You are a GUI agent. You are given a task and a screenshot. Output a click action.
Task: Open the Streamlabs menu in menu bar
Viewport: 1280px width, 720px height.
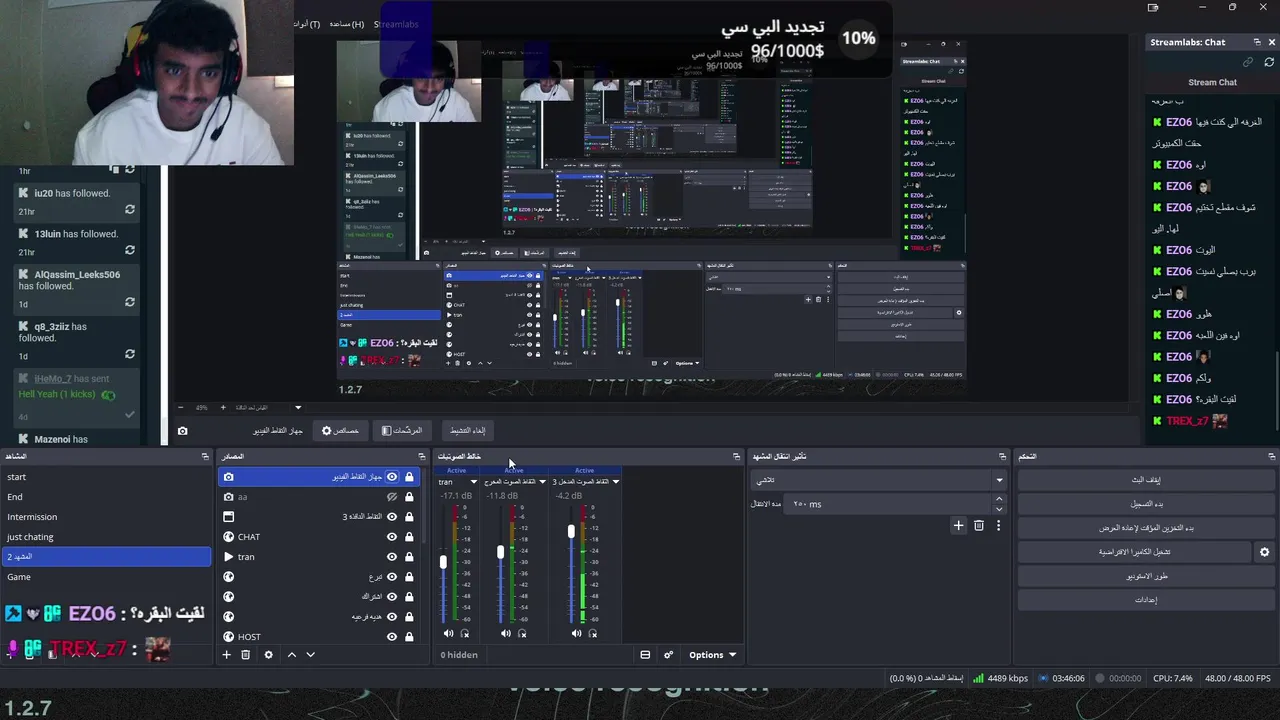396,24
